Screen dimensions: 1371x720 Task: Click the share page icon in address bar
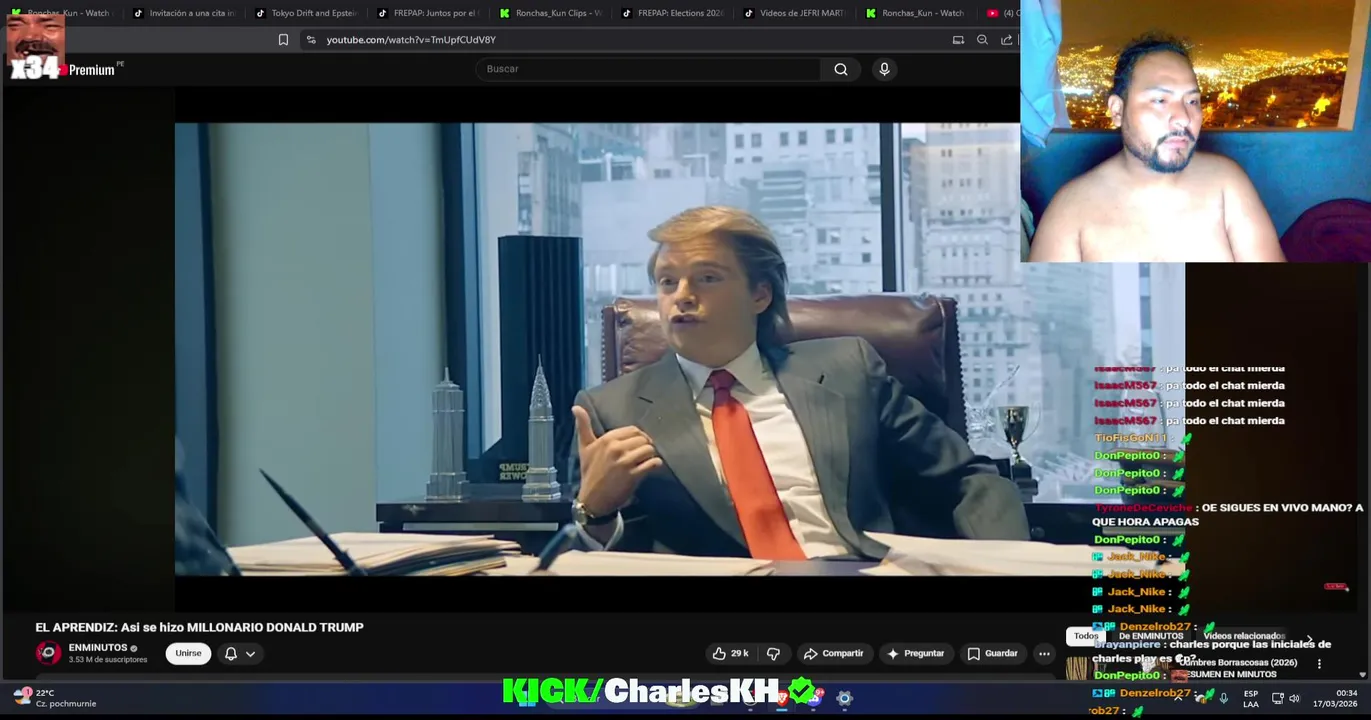(1007, 40)
